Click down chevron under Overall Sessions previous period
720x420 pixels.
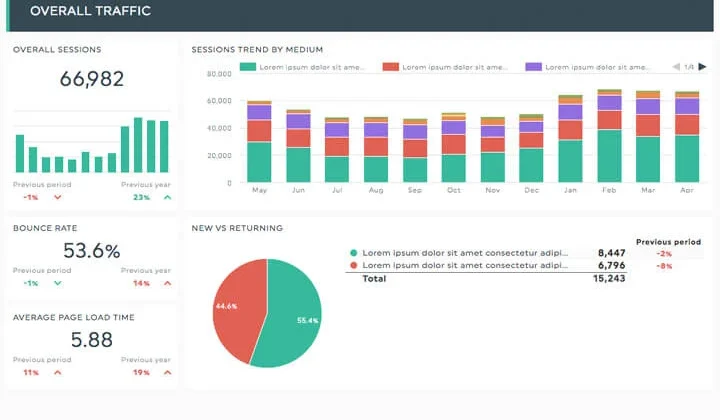(57, 197)
